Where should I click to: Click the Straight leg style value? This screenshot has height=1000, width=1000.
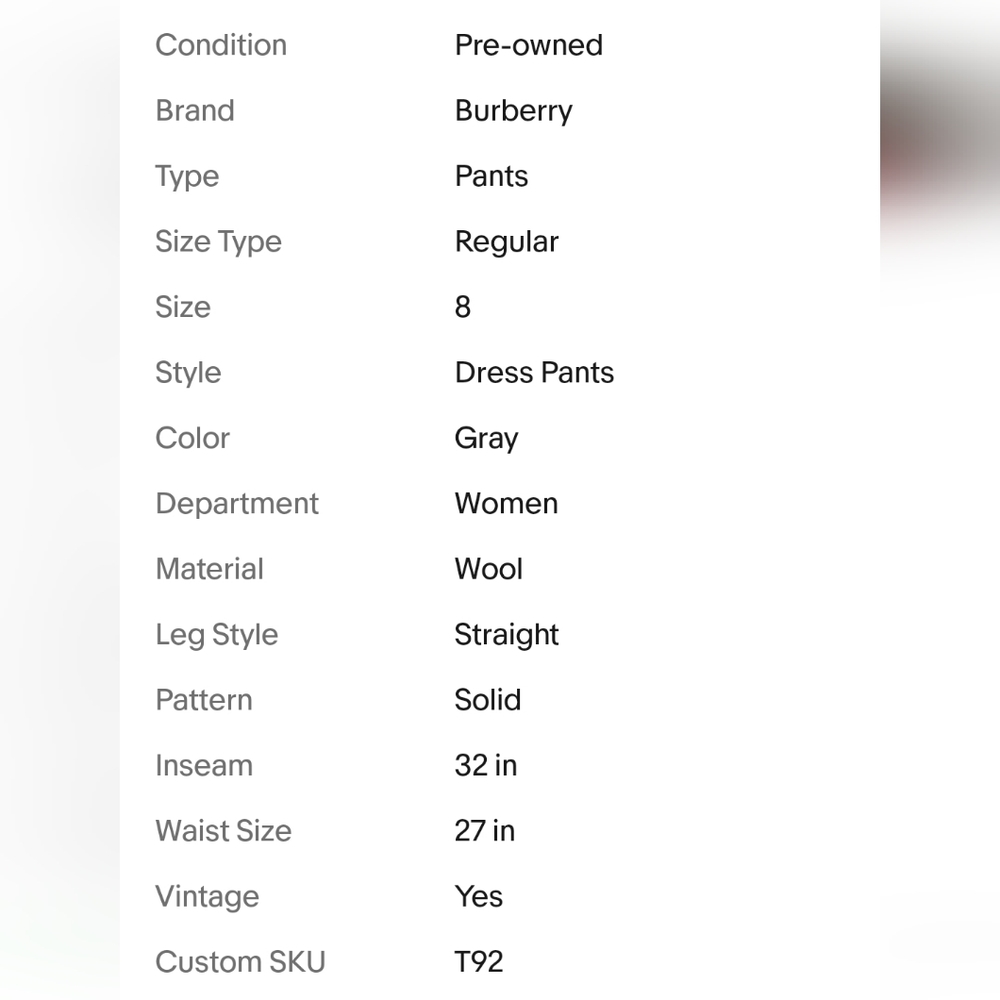coord(506,636)
